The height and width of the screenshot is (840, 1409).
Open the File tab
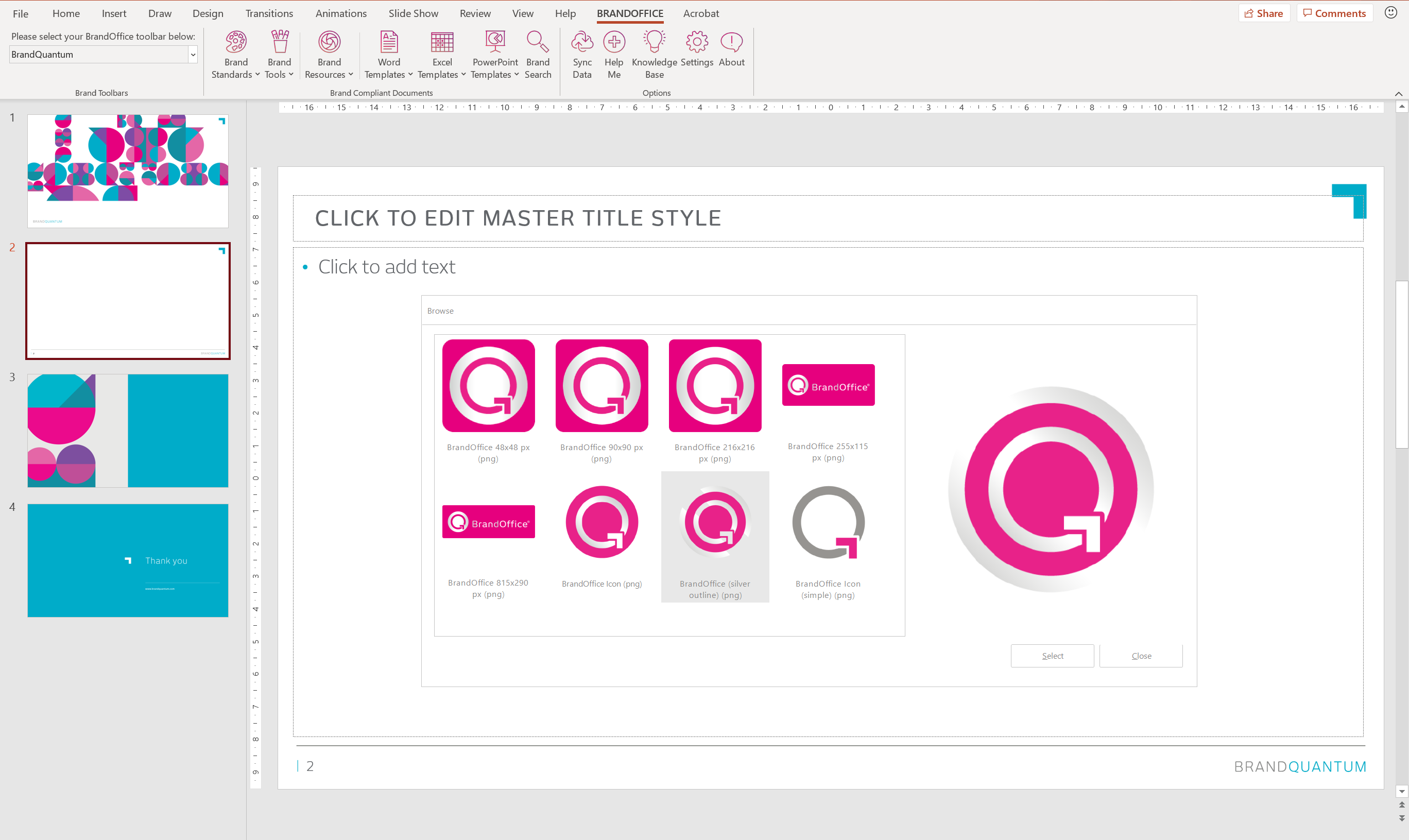(21, 13)
